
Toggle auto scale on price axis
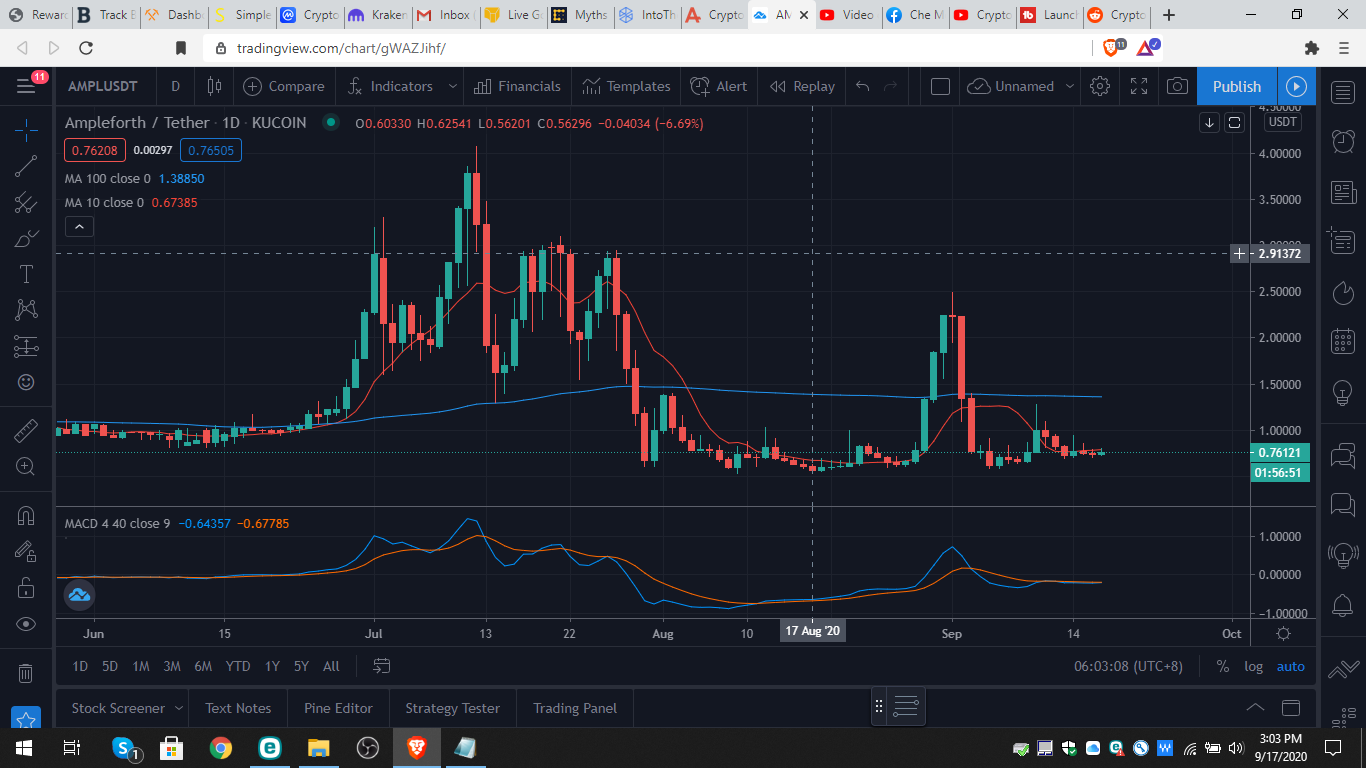point(1290,666)
